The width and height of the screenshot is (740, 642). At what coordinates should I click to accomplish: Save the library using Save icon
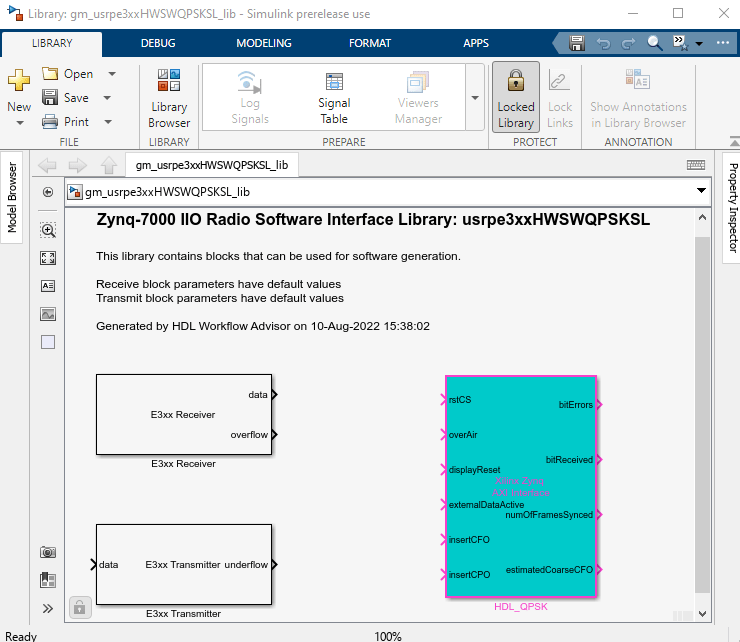(x=50, y=97)
